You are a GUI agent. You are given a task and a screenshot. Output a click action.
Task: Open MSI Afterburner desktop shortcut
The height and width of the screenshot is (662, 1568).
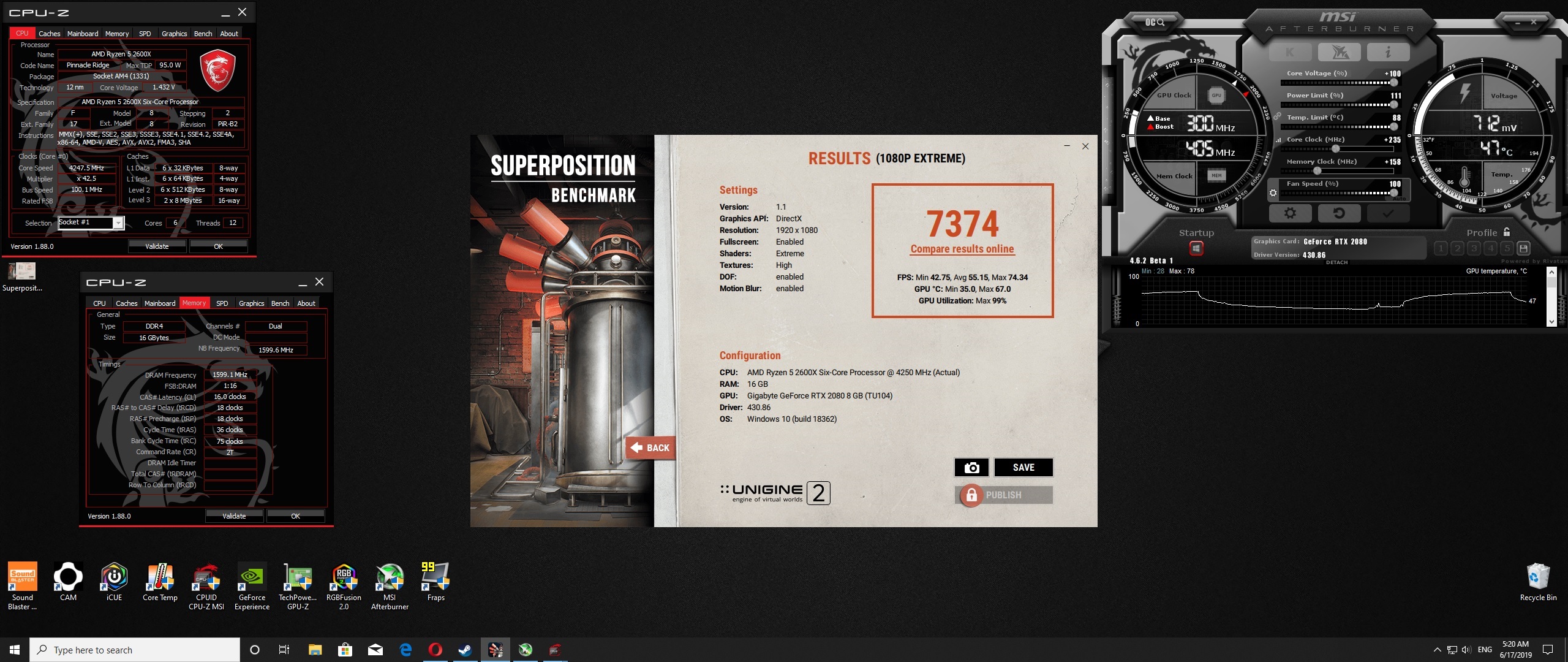[390, 586]
